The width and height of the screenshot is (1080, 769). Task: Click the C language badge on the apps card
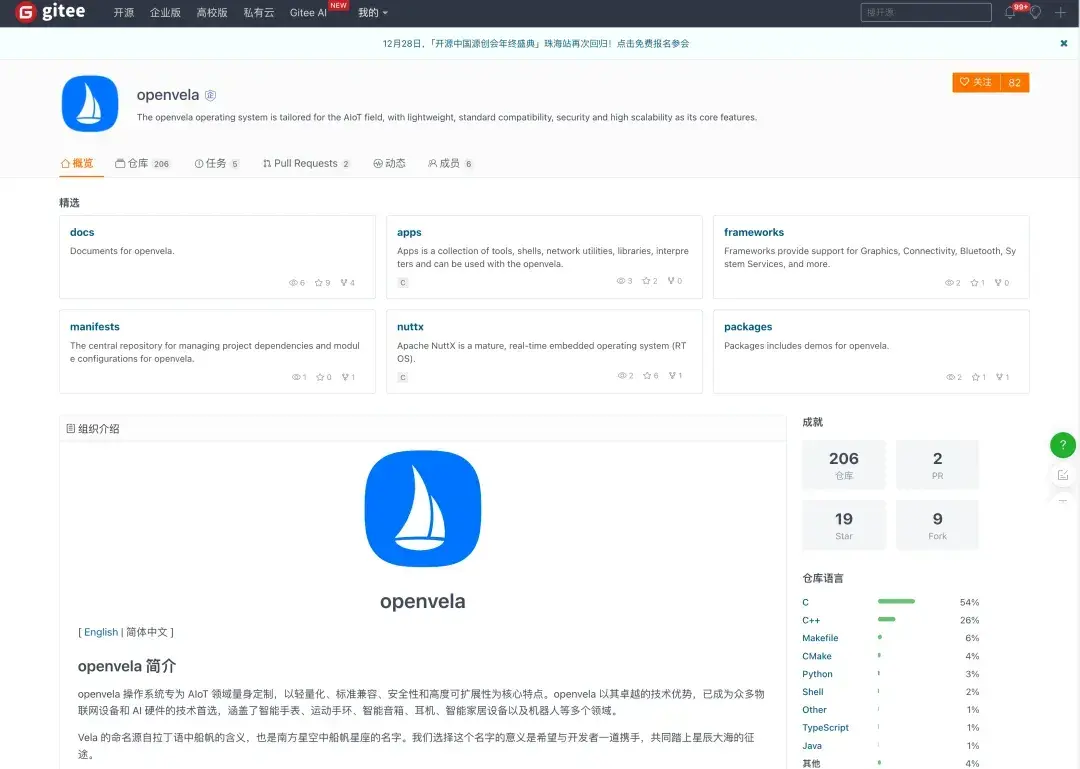coord(402,282)
